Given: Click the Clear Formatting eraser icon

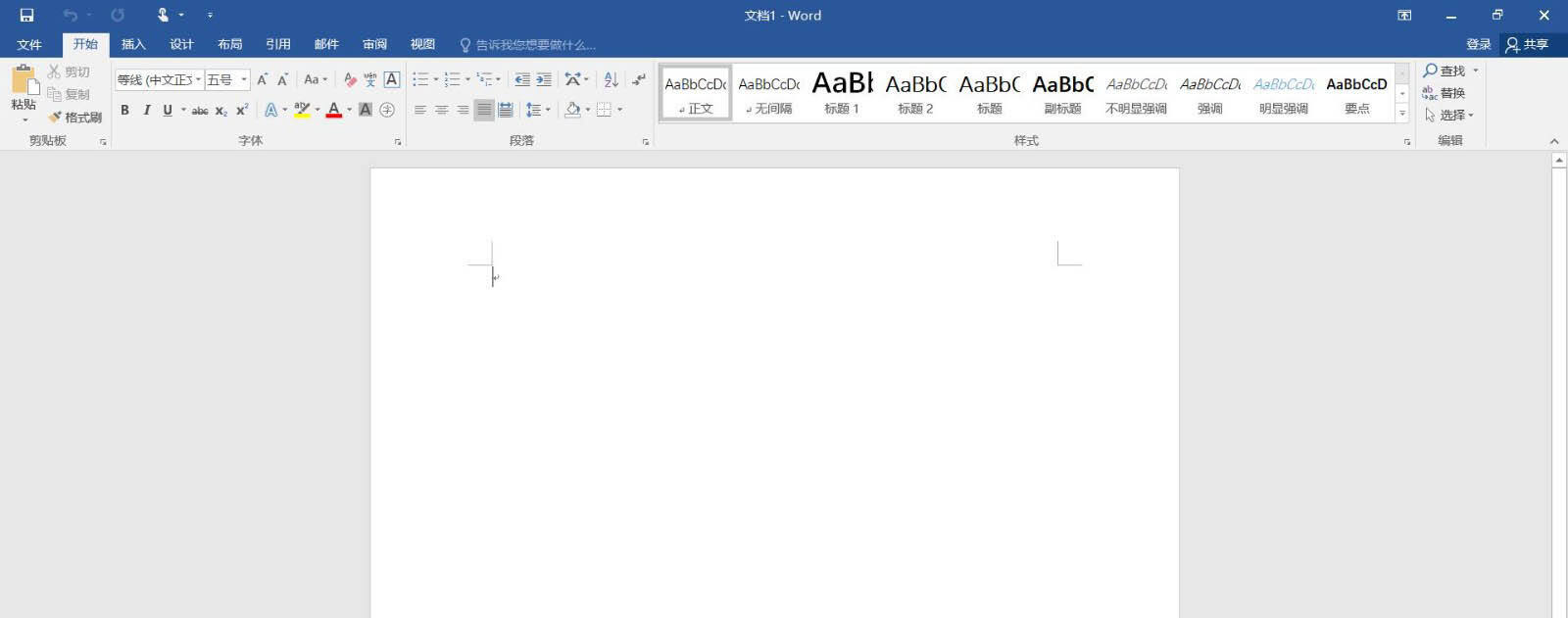Looking at the screenshot, I should point(350,79).
